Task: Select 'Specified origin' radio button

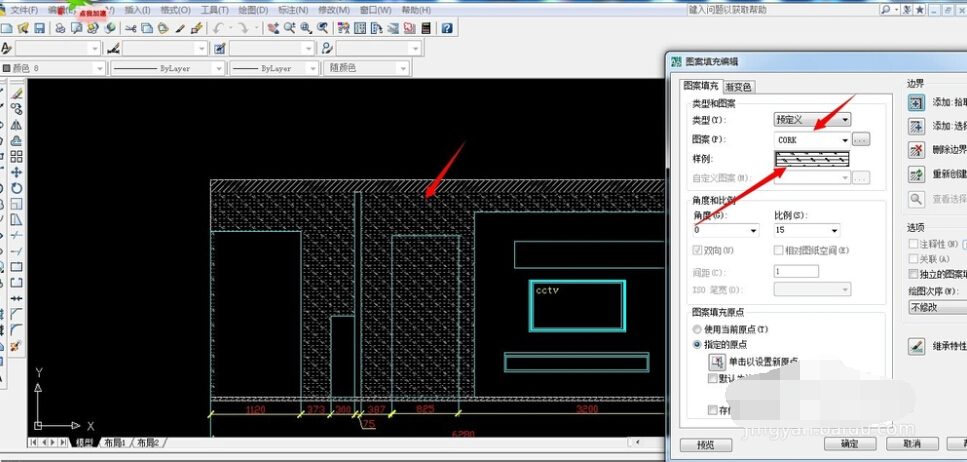Action: 697,345
